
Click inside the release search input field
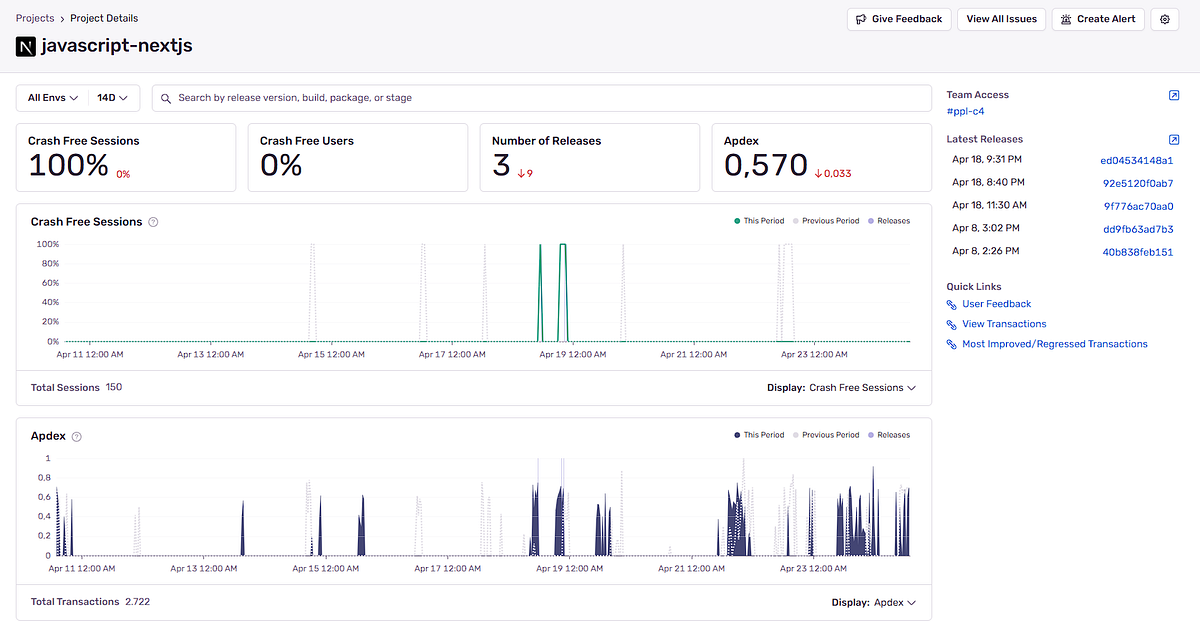coord(400,97)
